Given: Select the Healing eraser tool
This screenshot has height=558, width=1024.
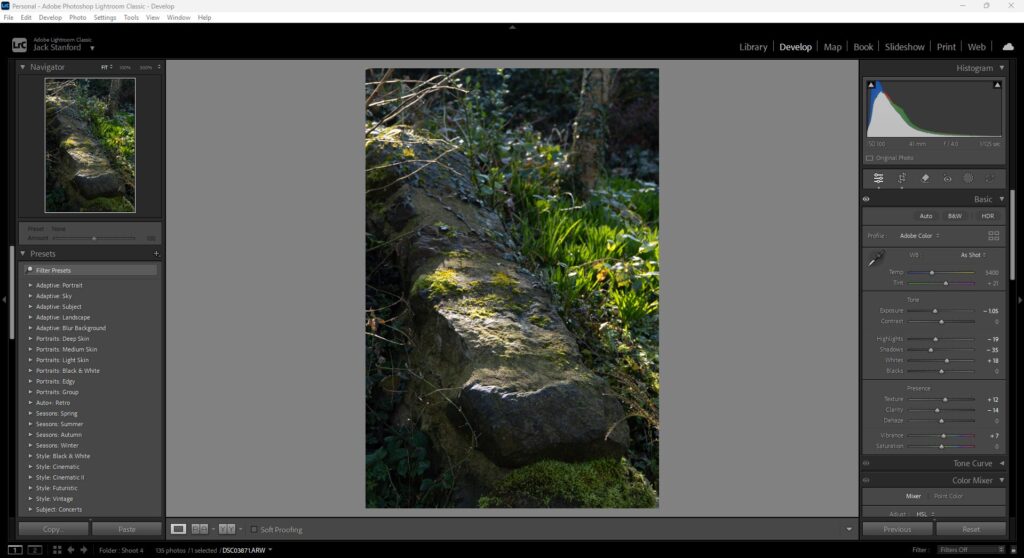Looking at the screenshot, I should click(925, 178).
